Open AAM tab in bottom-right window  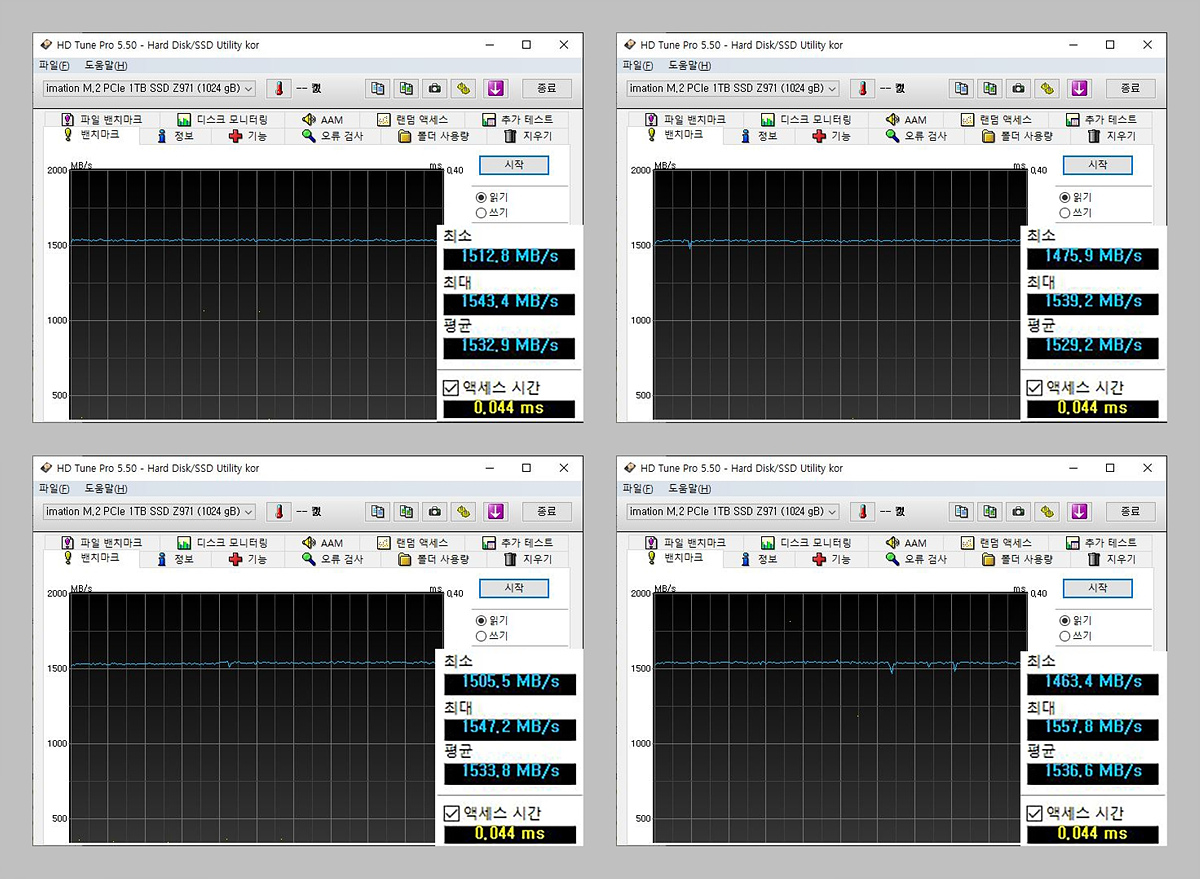point(906,543)
